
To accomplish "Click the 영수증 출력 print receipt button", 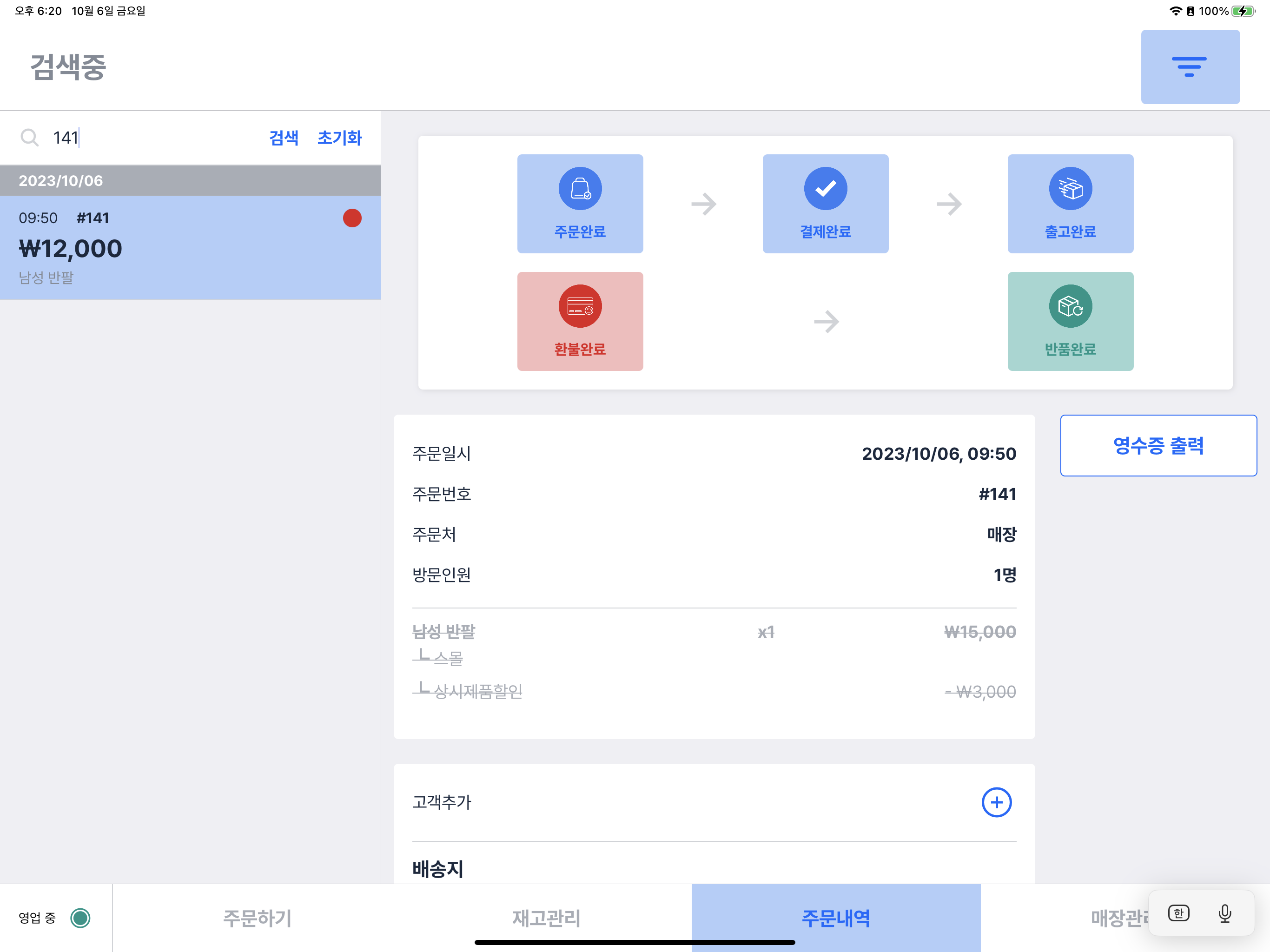I will coord(1158,446).
